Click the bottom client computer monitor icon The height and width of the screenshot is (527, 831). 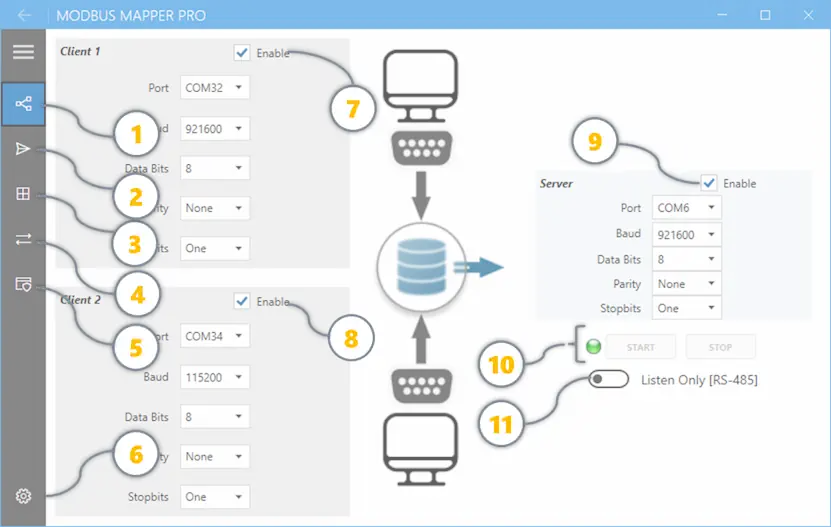420,450
